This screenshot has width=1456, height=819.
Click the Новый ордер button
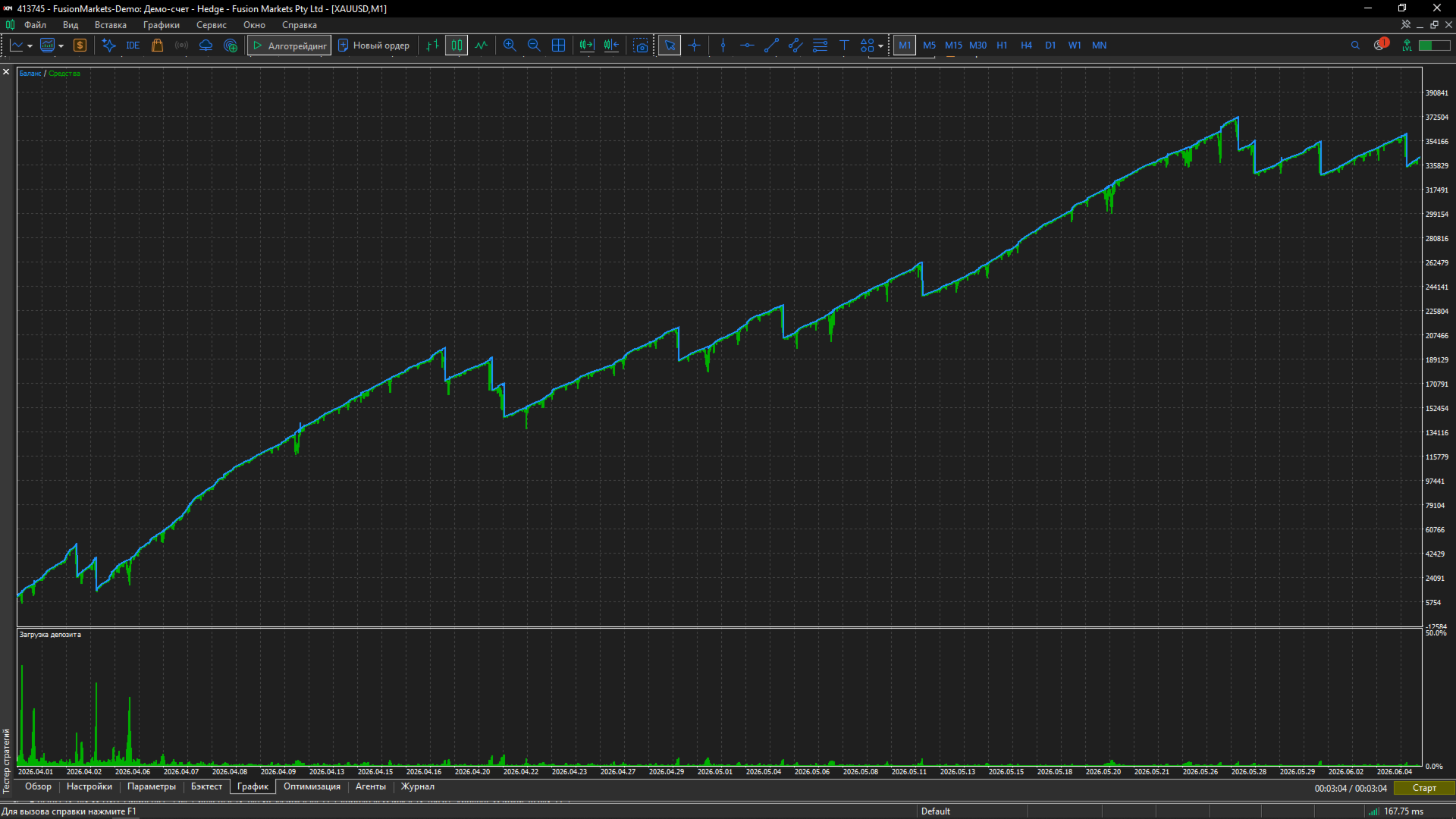tap(373, 45)
